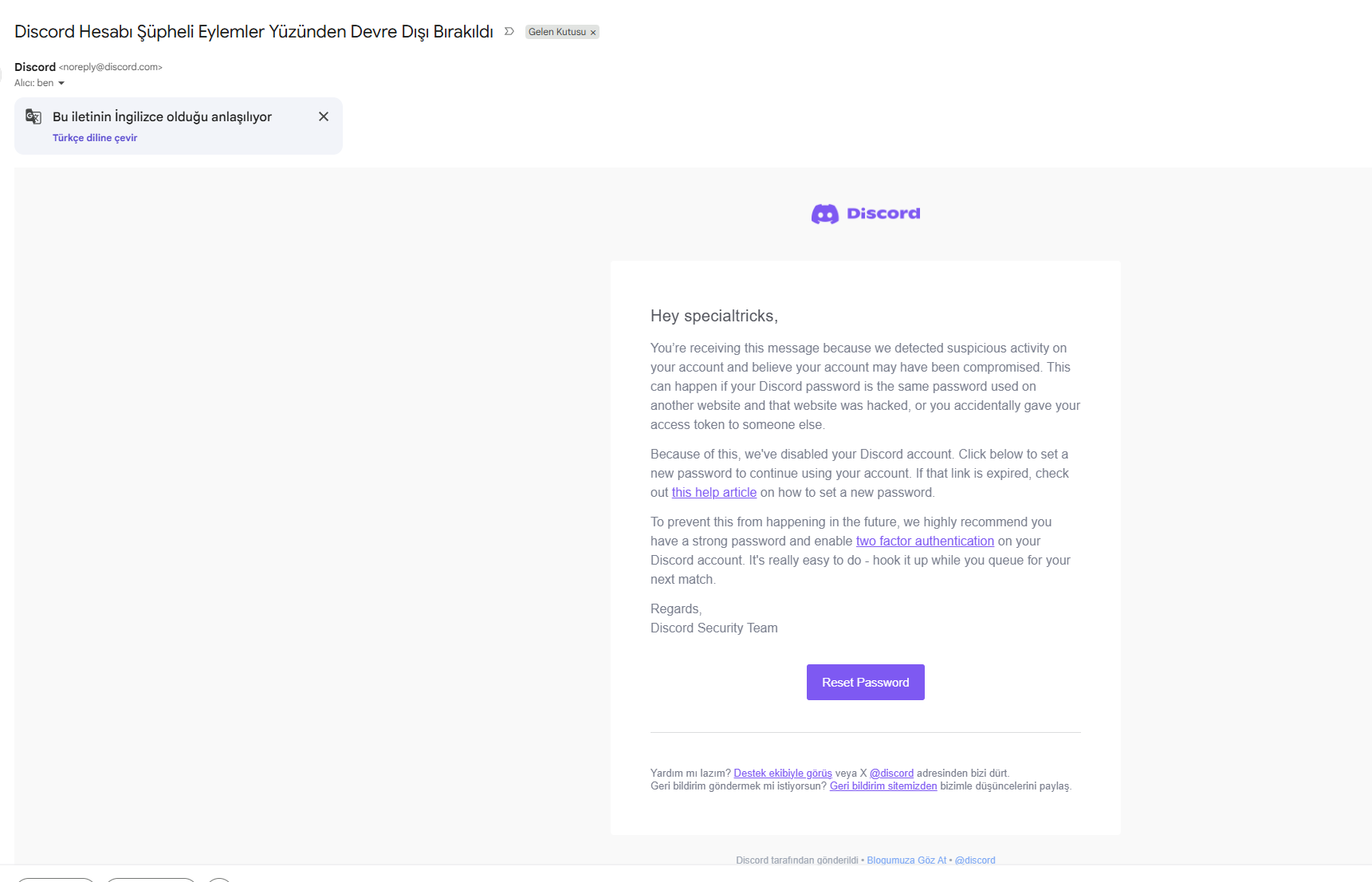Viewport: 1372px width, 882px height.
Task: Click Türkçe diline çevir link
Action: 95,138
